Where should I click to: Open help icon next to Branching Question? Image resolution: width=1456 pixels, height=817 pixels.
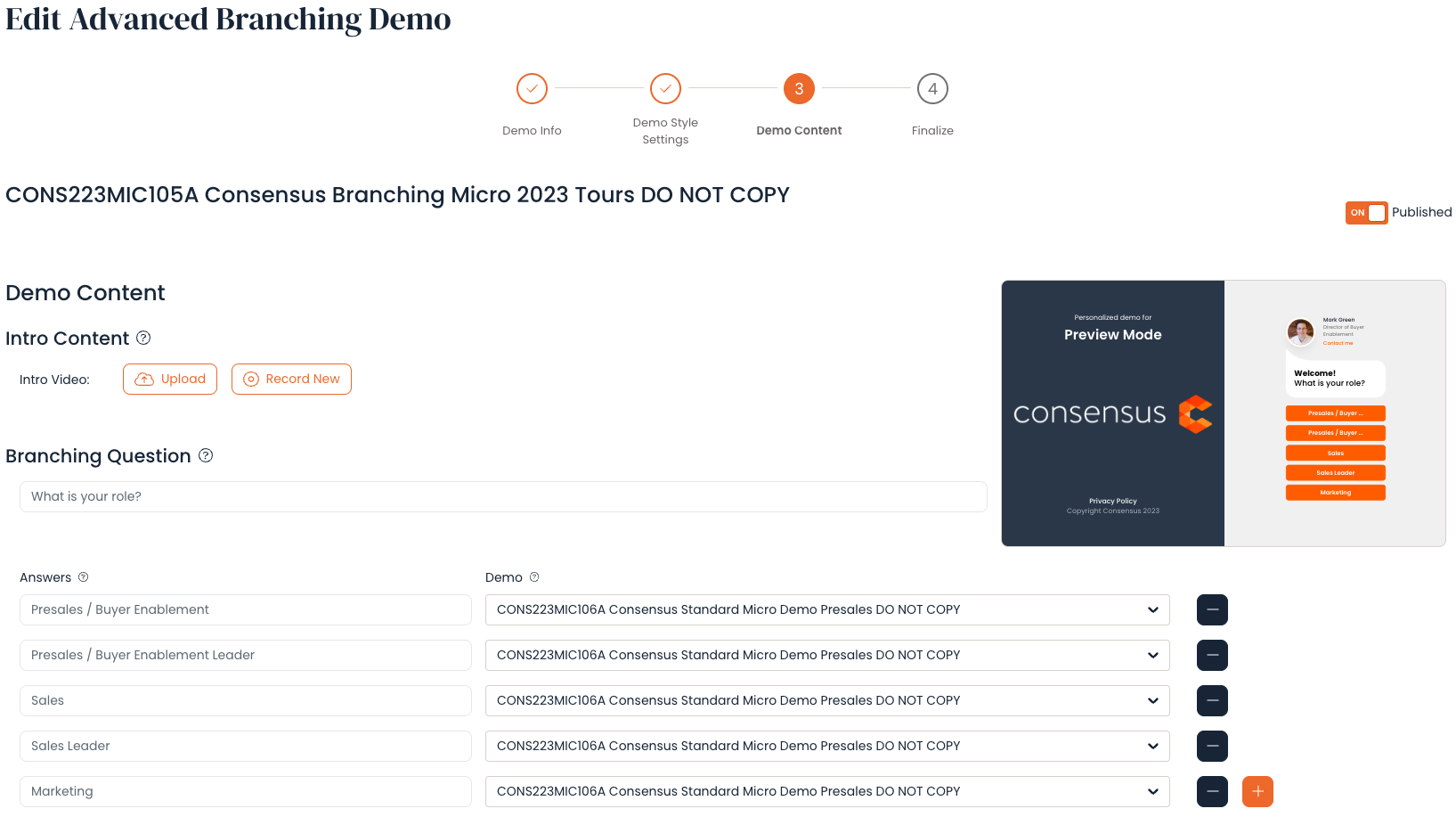(206, 455)
